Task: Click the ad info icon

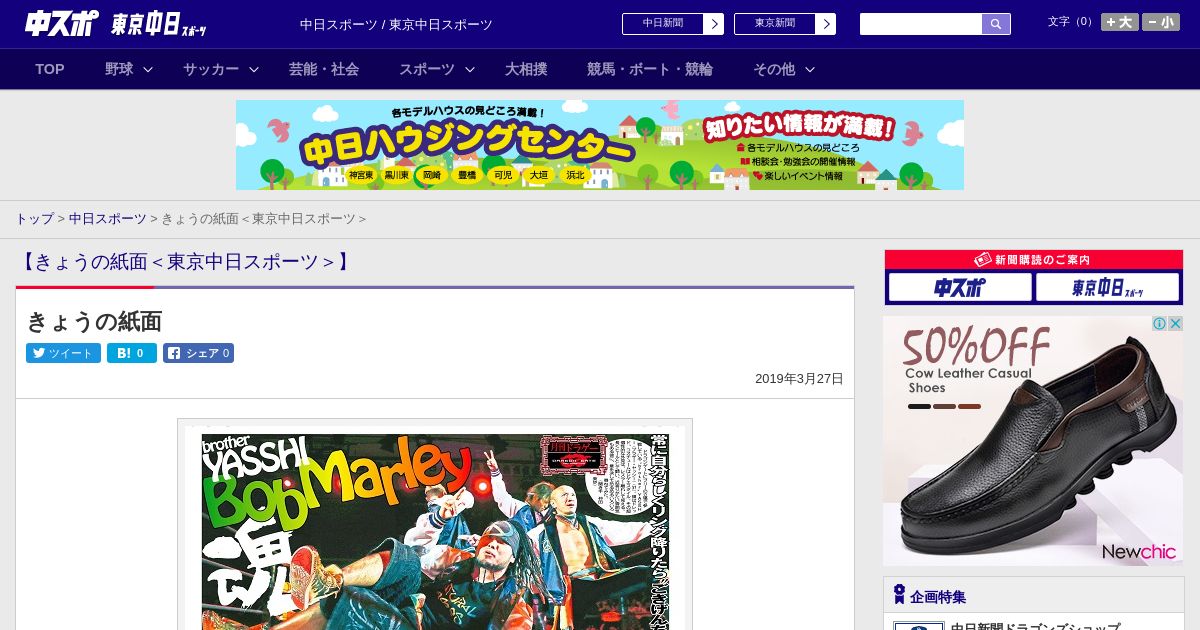Action: coord(1160,324)
